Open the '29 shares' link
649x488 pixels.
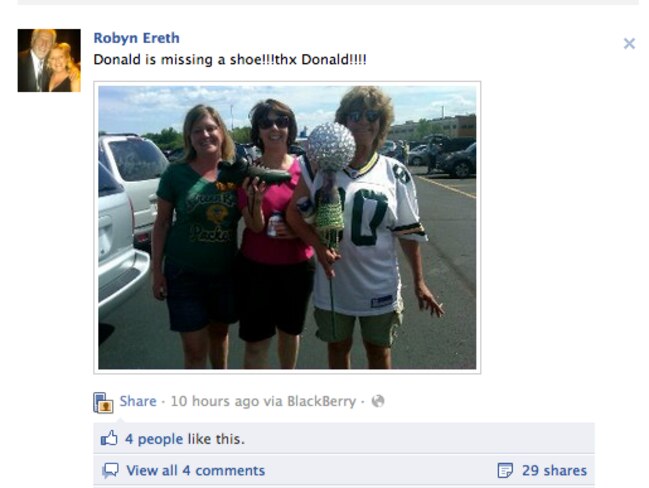tap(554, 471)
